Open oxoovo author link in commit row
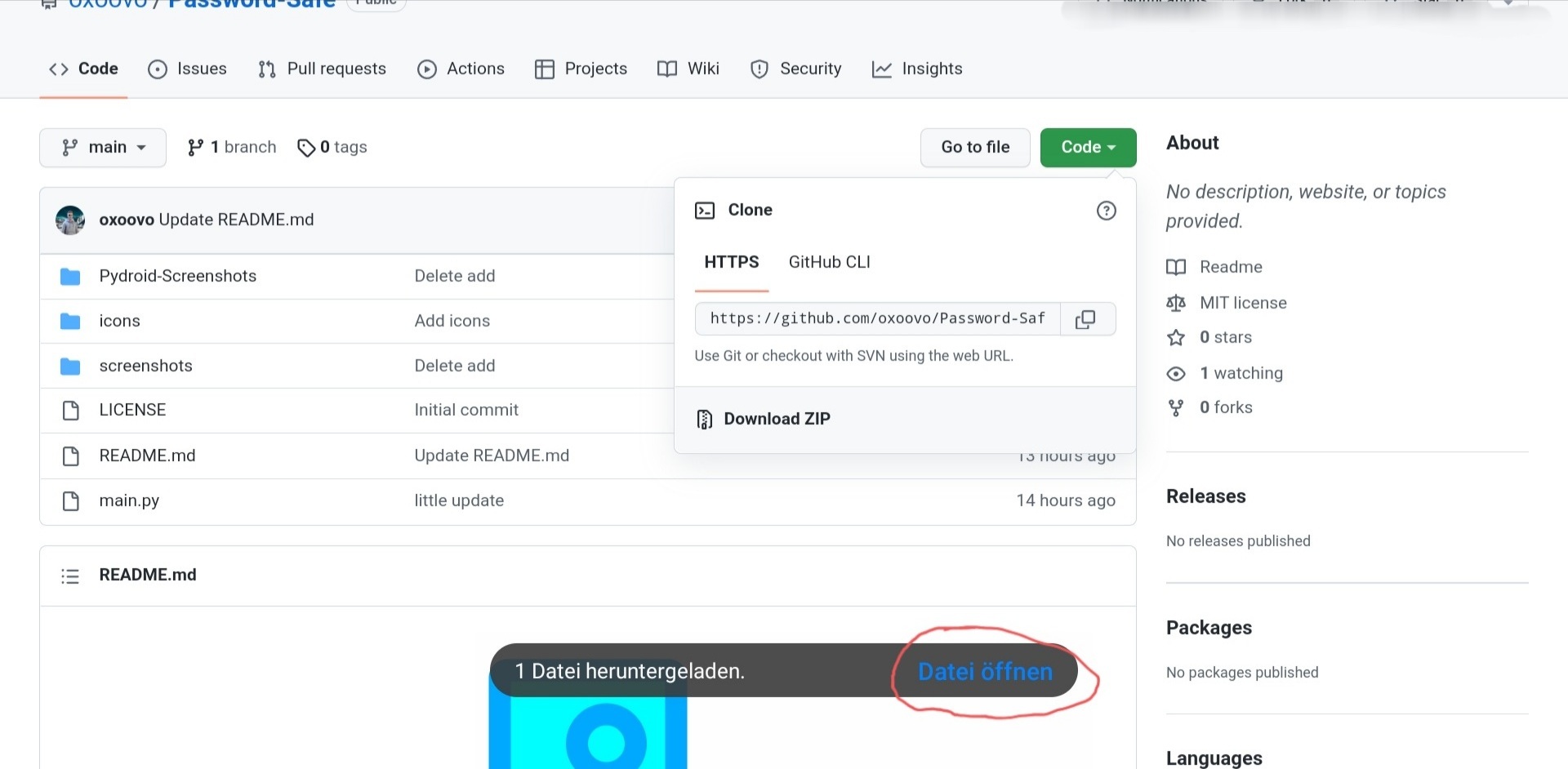This screenshot has width=1568, height=769. [127, 220]
